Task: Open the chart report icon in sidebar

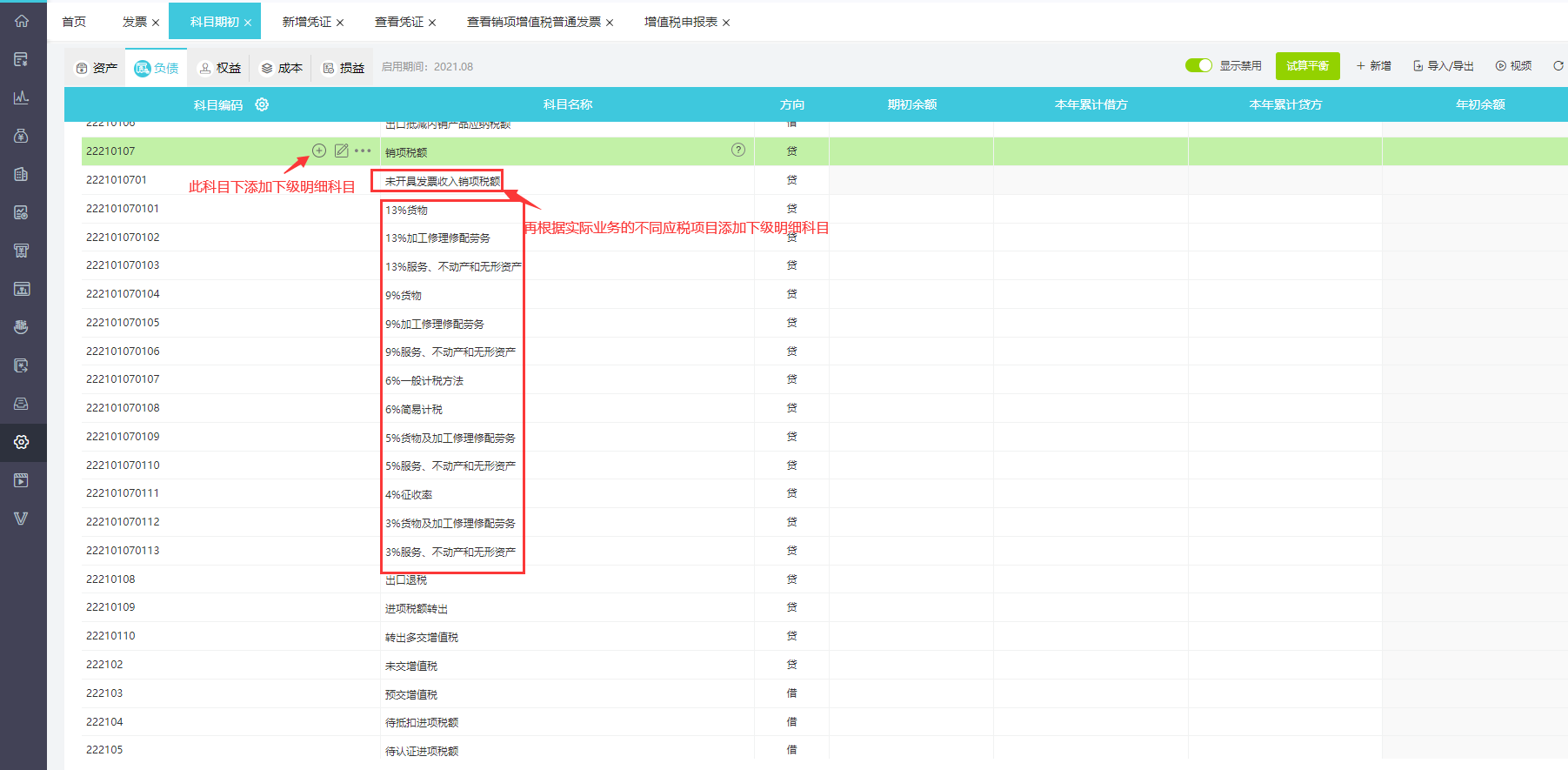Action: coord(22,97)
